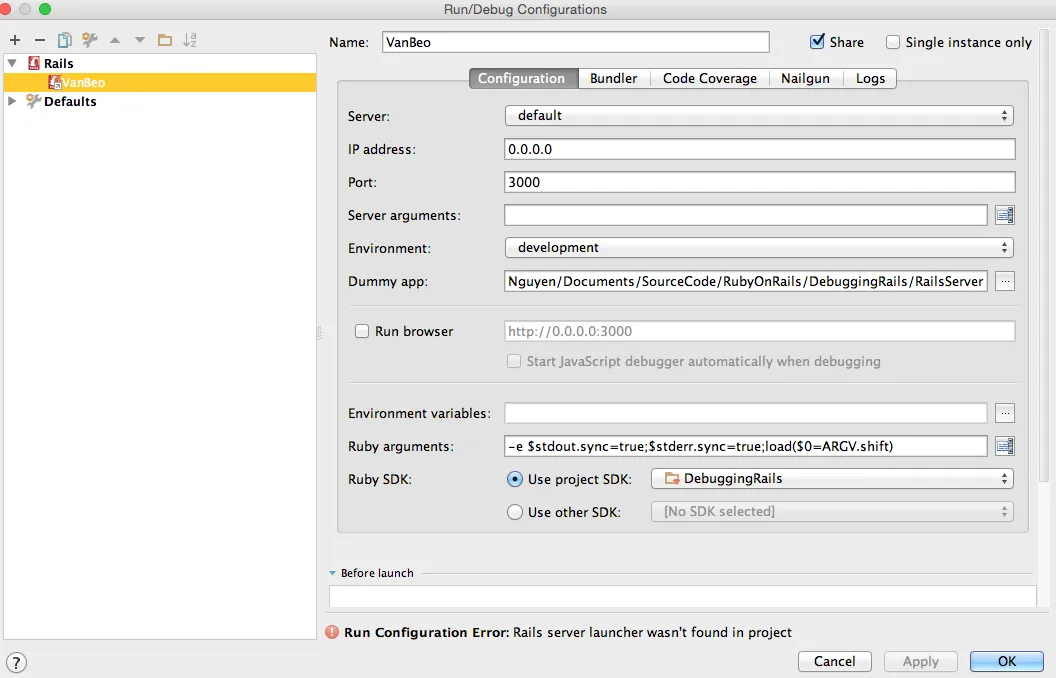
Task: Click the Apply button
Action: pyautogui.click(x=921, y=661)
